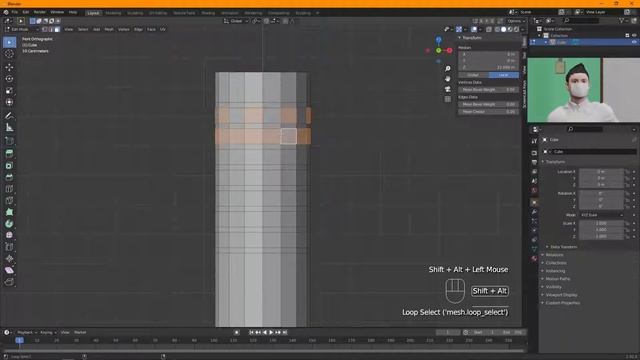Select the Rotate tool
Image resolution: width=640 pixels, height=360 pixels.
point(9,79)
